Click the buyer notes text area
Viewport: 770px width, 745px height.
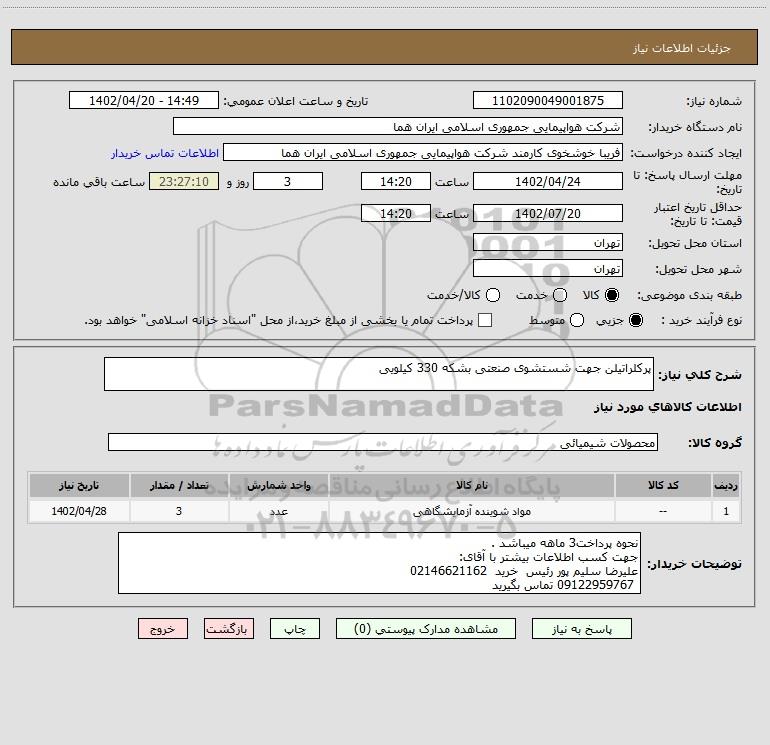pyautogui.click(x=379, y=563)
